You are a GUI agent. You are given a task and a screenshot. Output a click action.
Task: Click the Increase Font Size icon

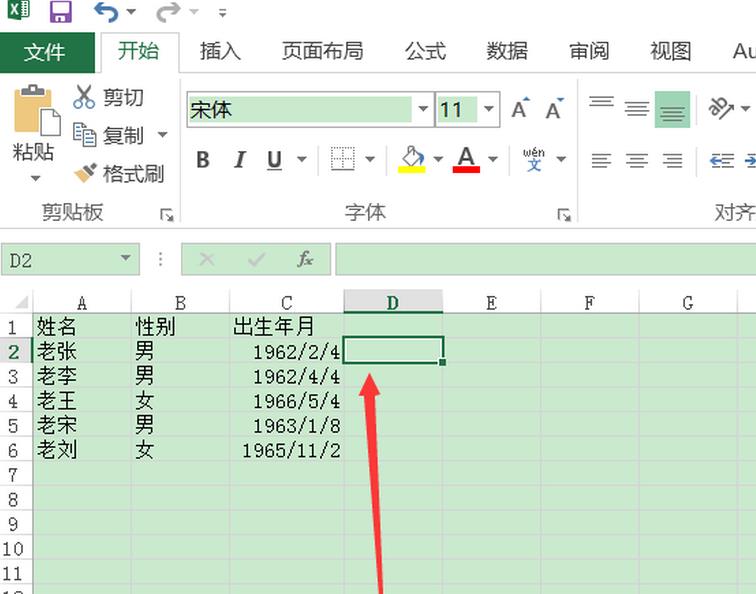click(520, 109)
